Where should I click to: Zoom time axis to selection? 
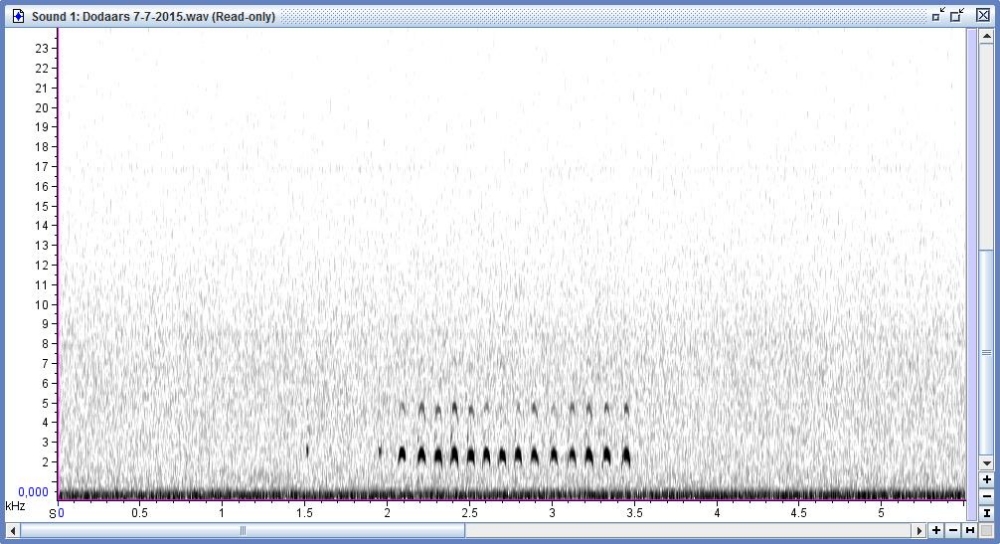970,530
